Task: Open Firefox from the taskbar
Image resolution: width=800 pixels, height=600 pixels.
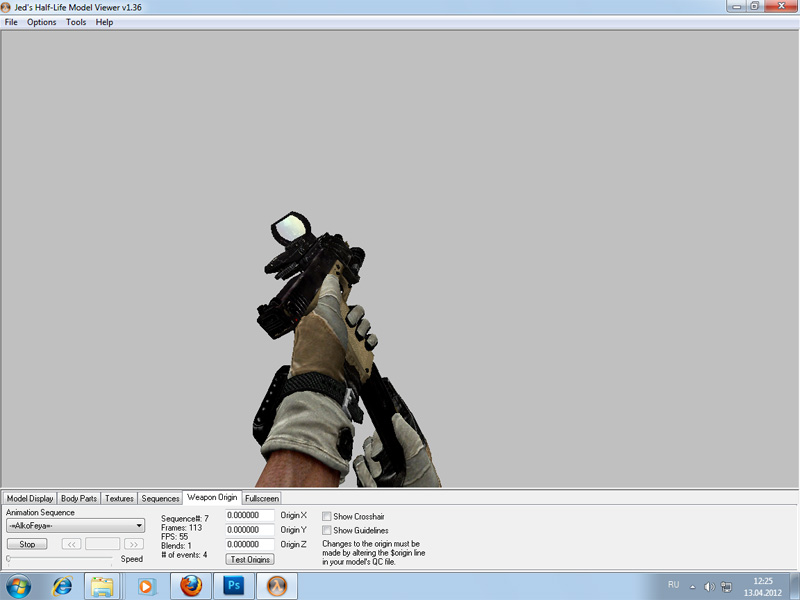Action: [x=191, y=585]
